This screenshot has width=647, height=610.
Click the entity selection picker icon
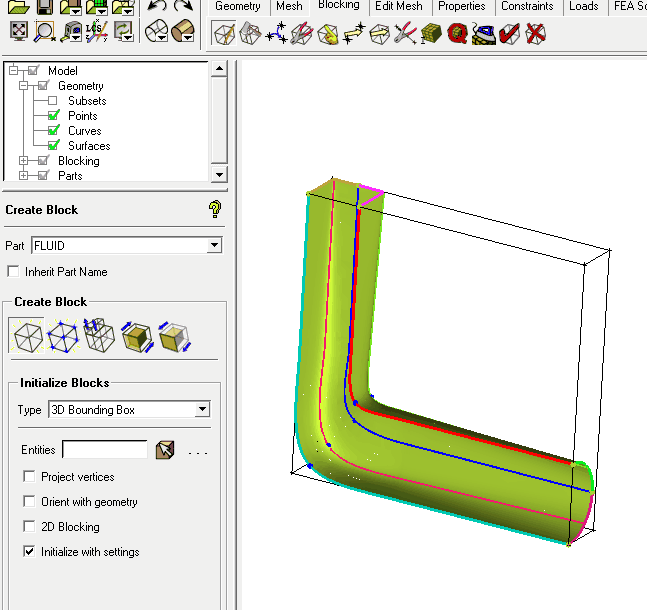click(166, 450)
